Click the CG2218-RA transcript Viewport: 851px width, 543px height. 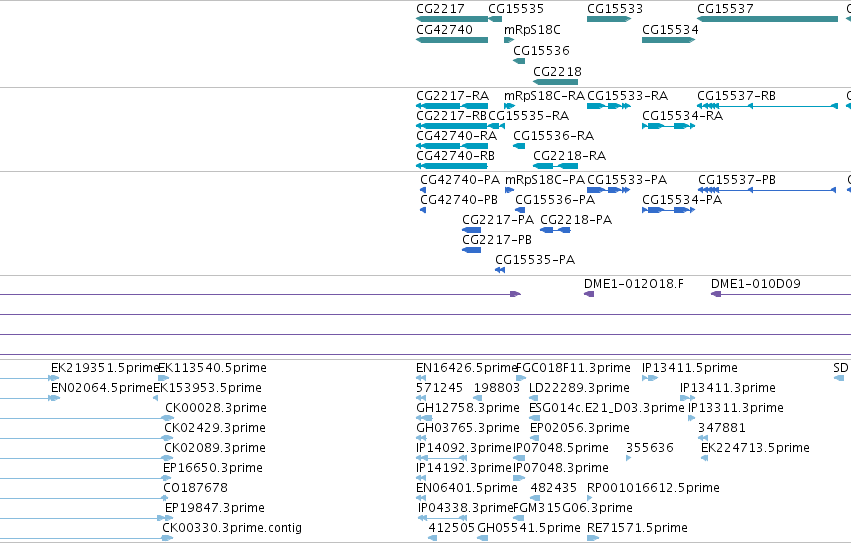pos(555,166)
